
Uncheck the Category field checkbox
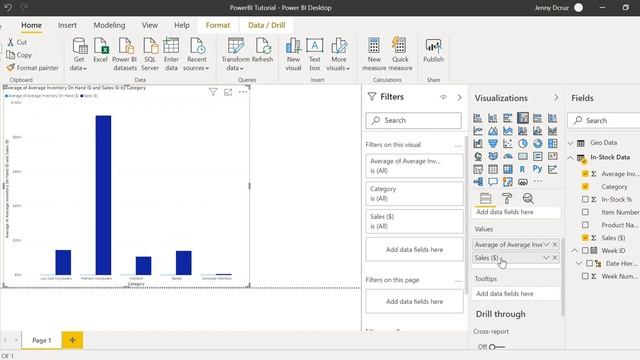tap(585, 187)
